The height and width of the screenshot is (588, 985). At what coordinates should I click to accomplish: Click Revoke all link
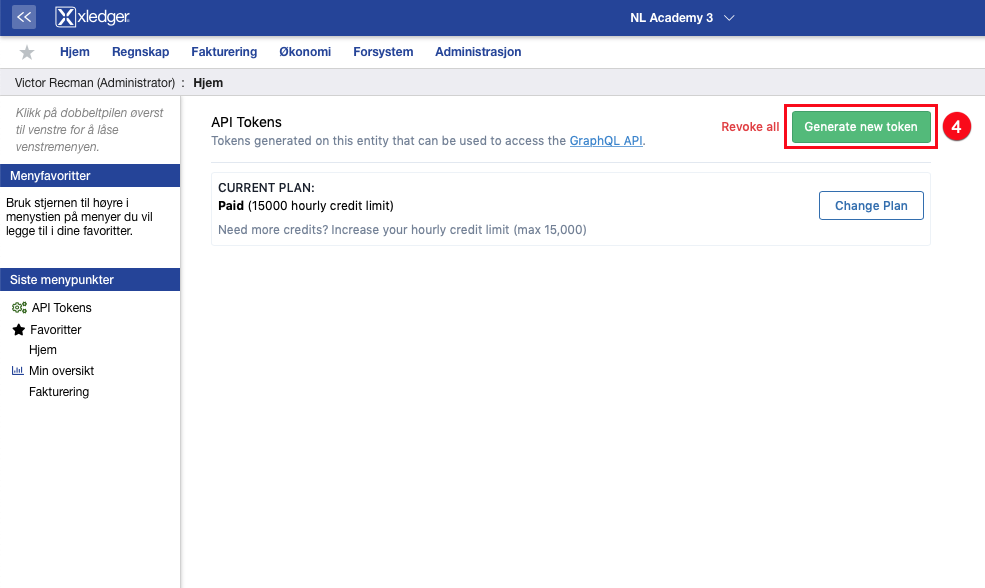[x=750, y=127]
